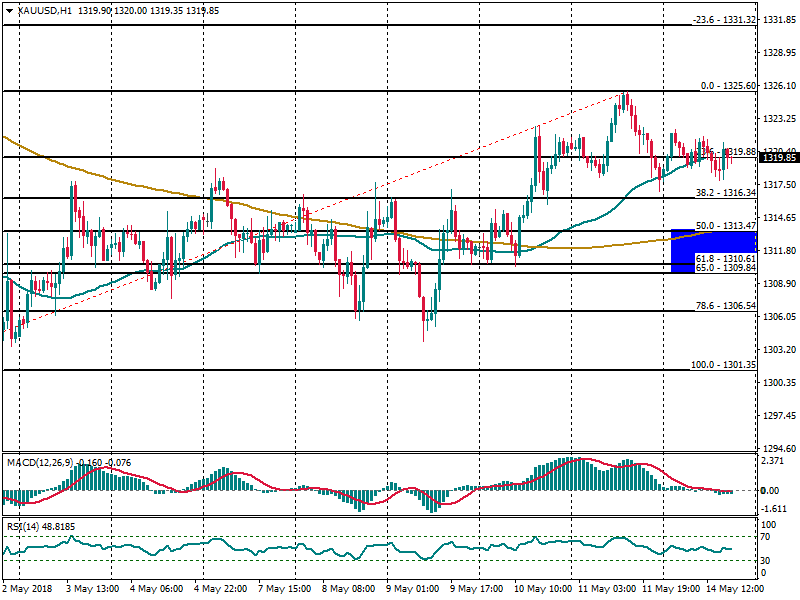Click the 50.0 - 1313.47 Fibonacci label
The image size is (800, 600).
click(724, 226)
